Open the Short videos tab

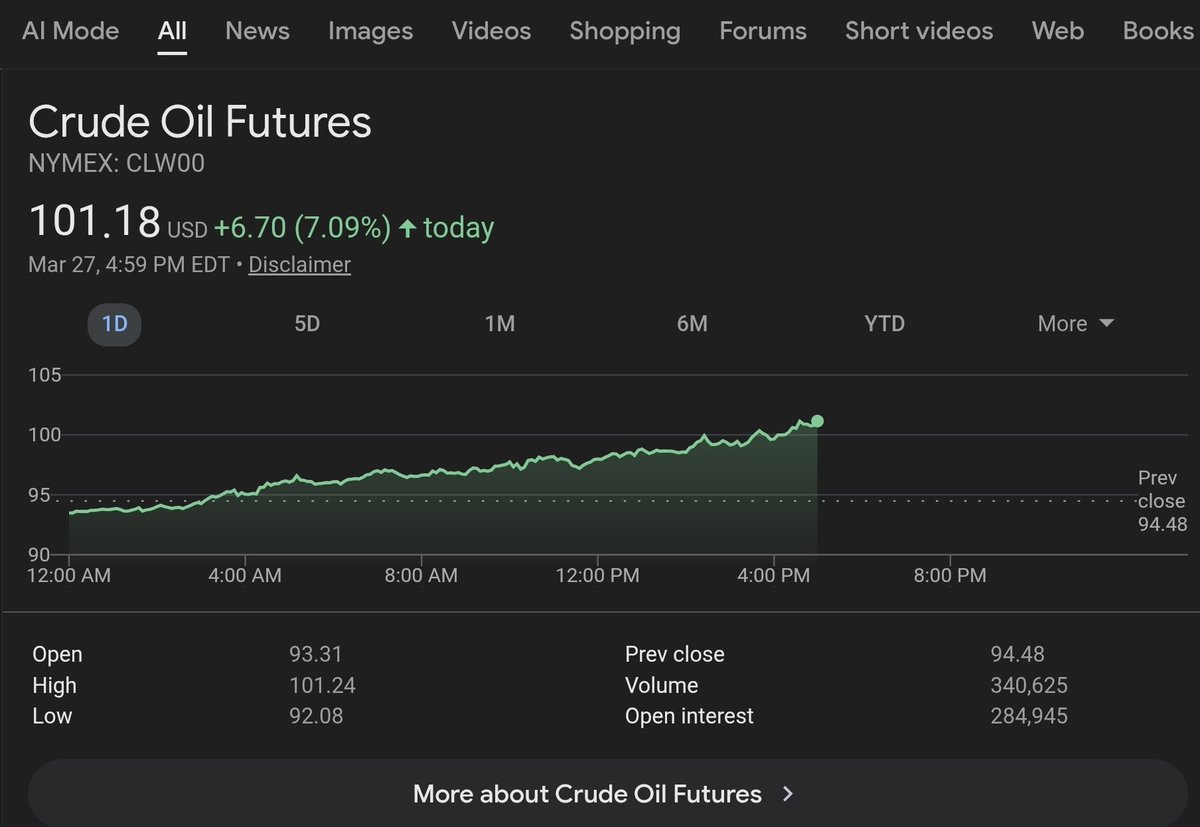[919, 31]
